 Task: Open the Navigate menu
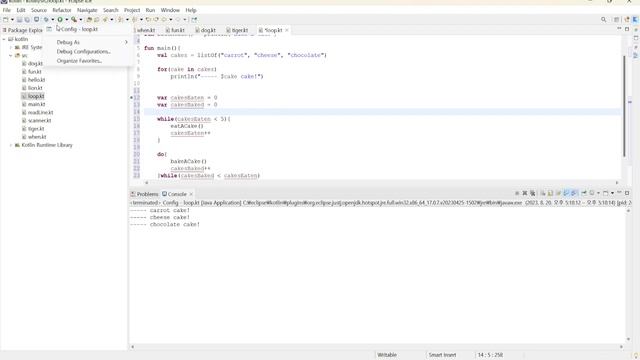(87, 10)
